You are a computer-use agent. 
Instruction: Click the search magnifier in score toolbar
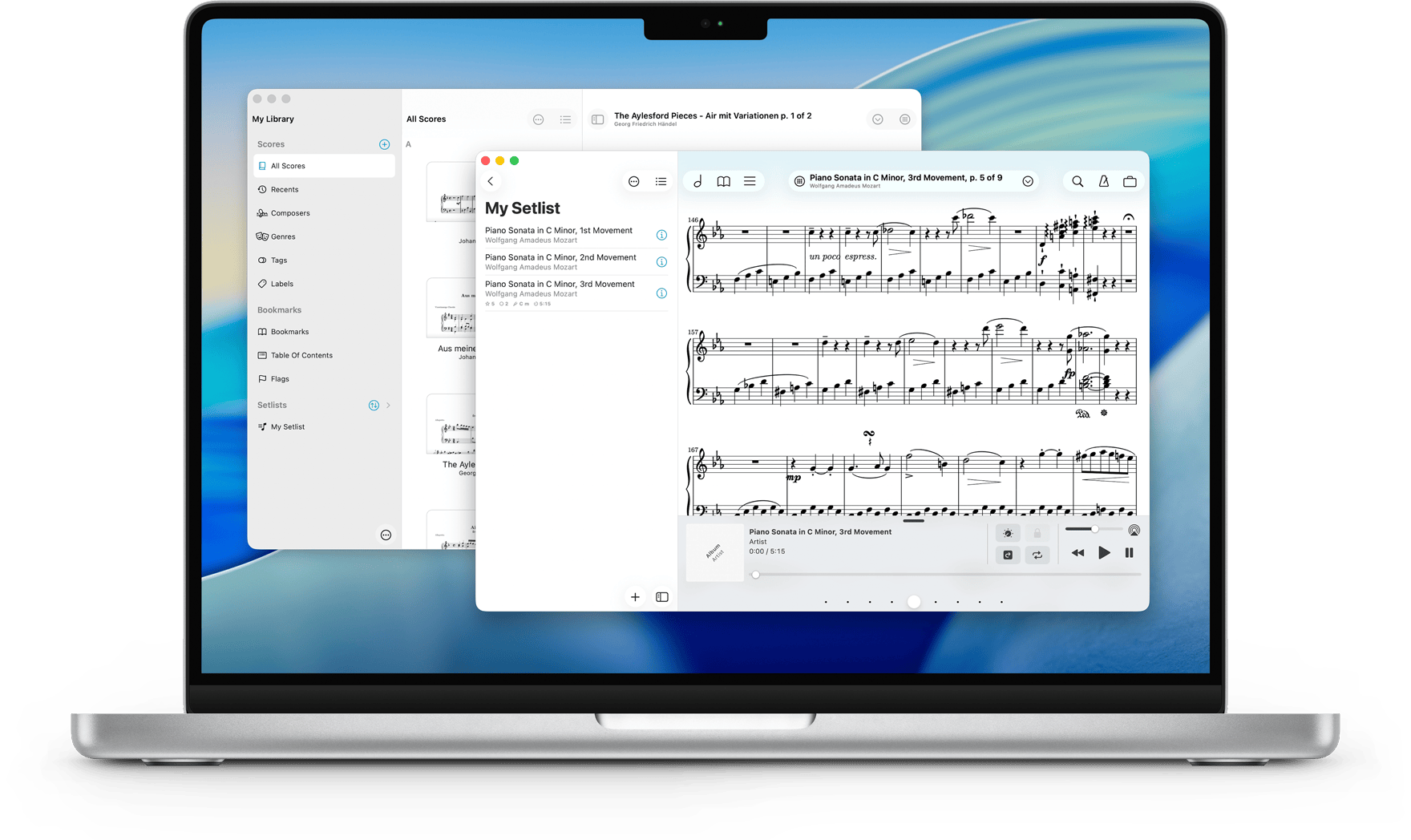[x=1077, y=182]
